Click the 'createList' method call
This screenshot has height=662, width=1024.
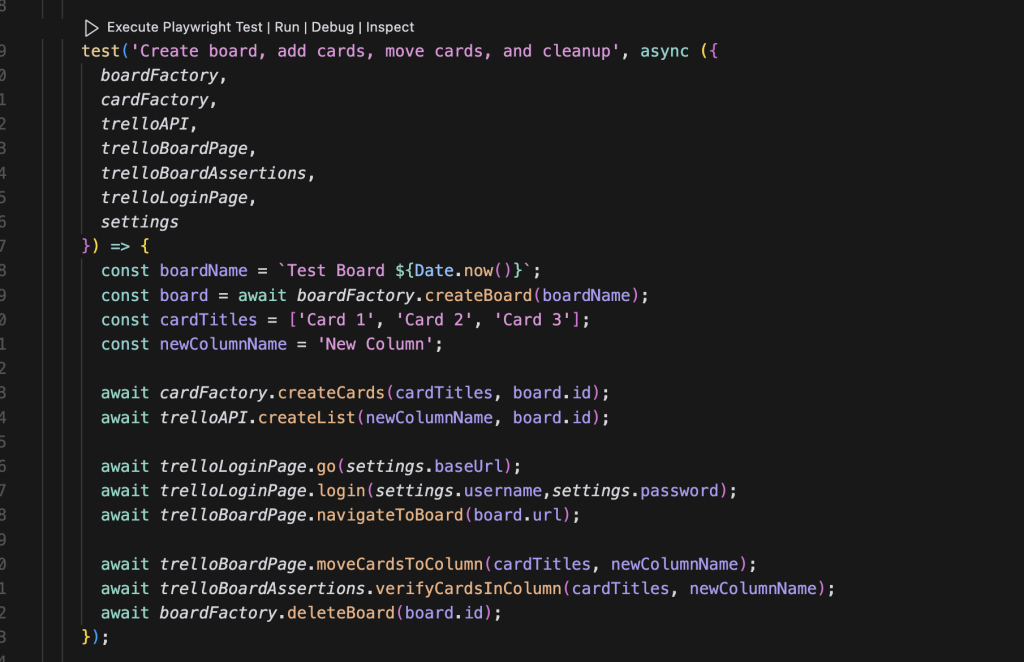coord(306,418)
